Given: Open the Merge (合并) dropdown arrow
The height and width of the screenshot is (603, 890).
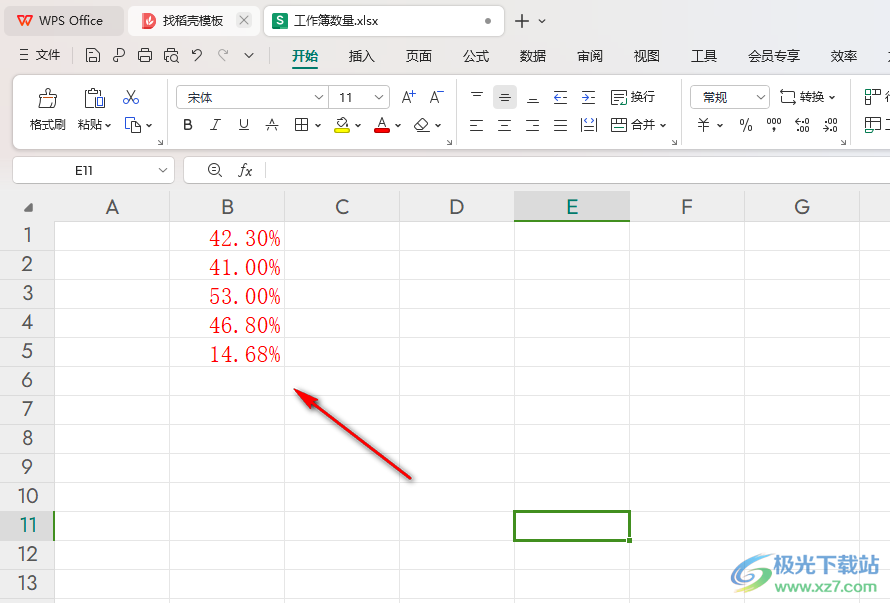Looking at the screenshot, I should pos(663,125).
